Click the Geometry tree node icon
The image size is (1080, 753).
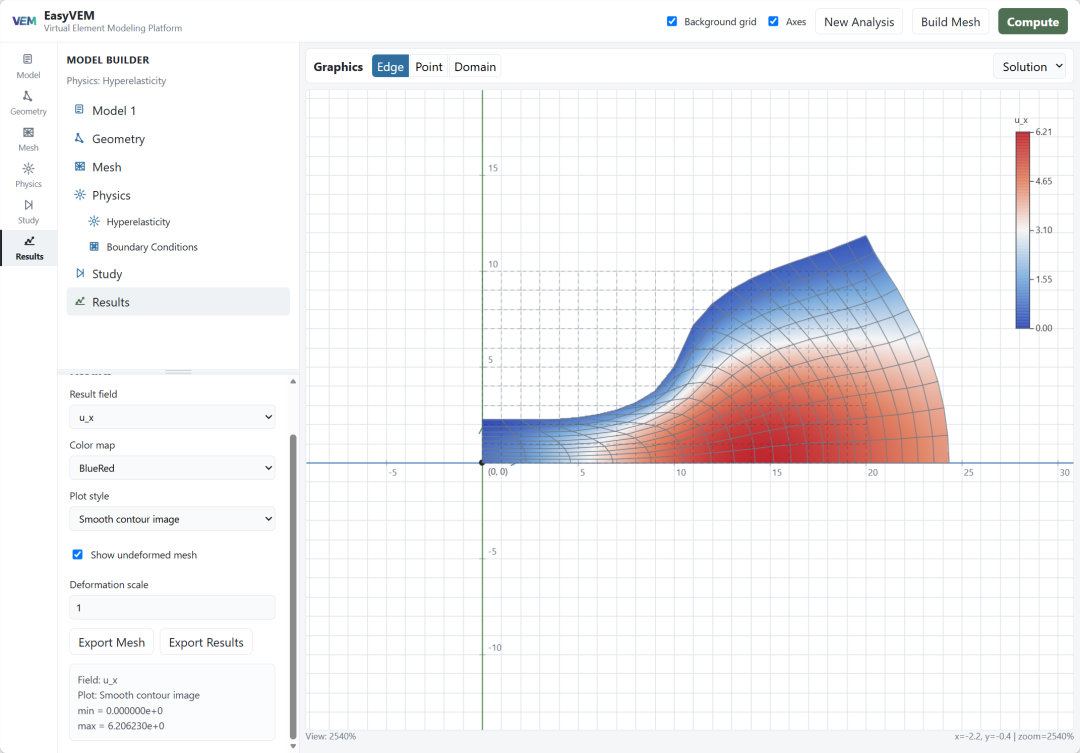pyautogui.click(x=79, y=138)
